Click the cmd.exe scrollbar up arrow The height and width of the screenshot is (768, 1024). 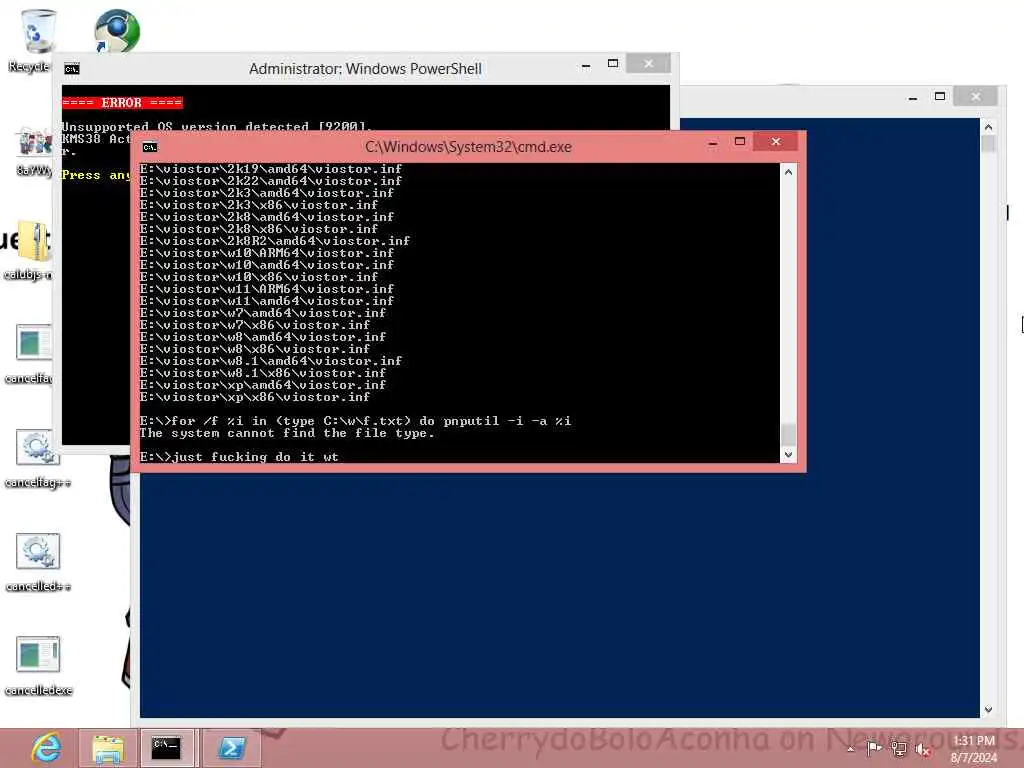788,172
